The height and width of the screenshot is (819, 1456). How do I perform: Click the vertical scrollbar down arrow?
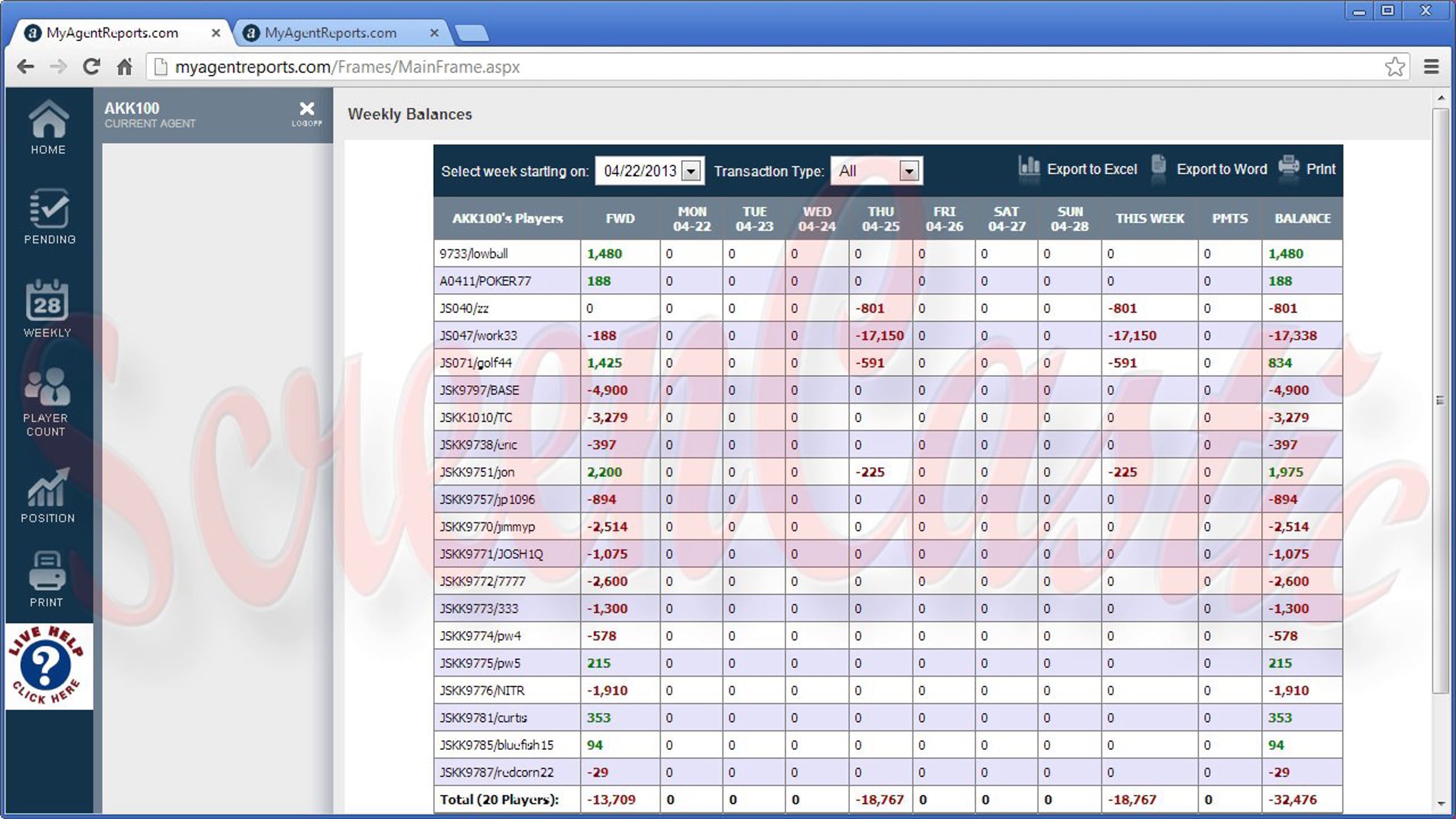click(x=1441, y=804)
